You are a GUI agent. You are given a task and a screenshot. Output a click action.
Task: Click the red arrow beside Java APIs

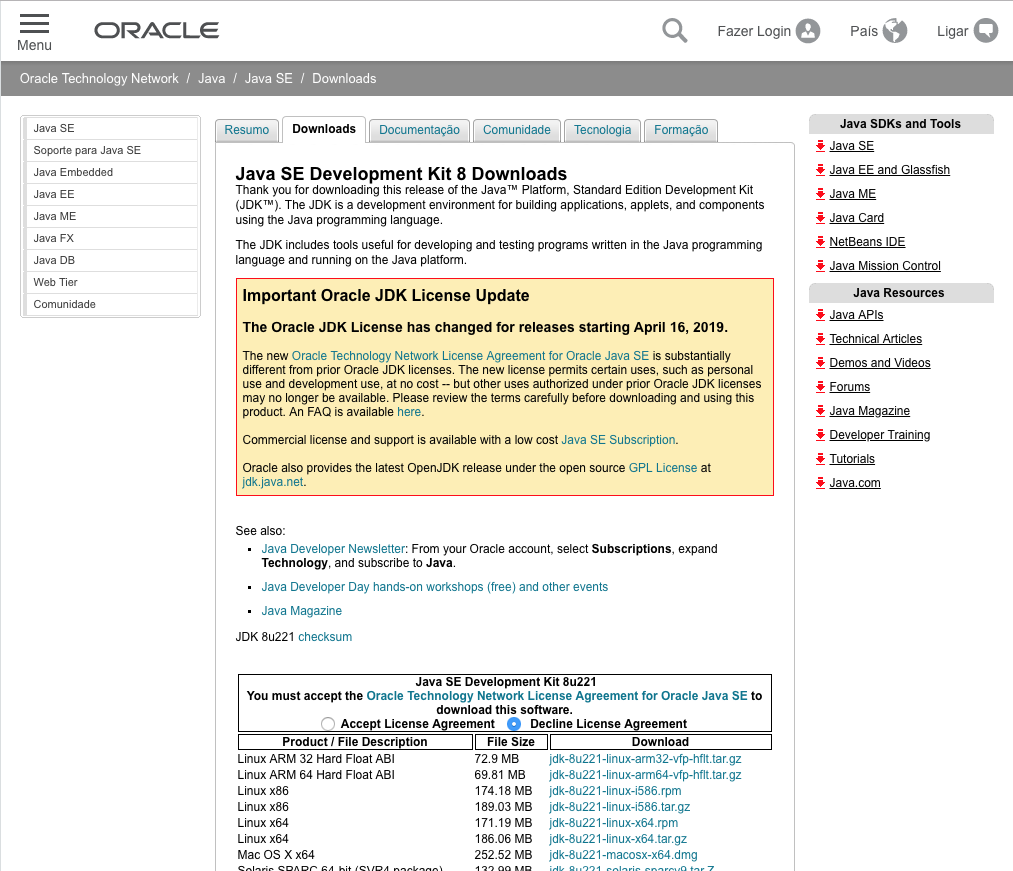point(820,315)
